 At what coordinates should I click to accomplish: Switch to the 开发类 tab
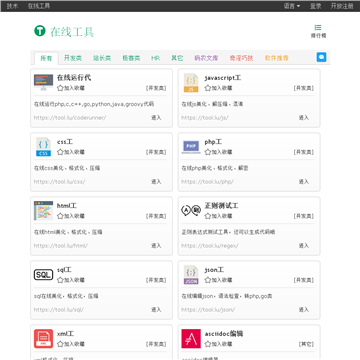pyautogui.click(x=73, y=58)
